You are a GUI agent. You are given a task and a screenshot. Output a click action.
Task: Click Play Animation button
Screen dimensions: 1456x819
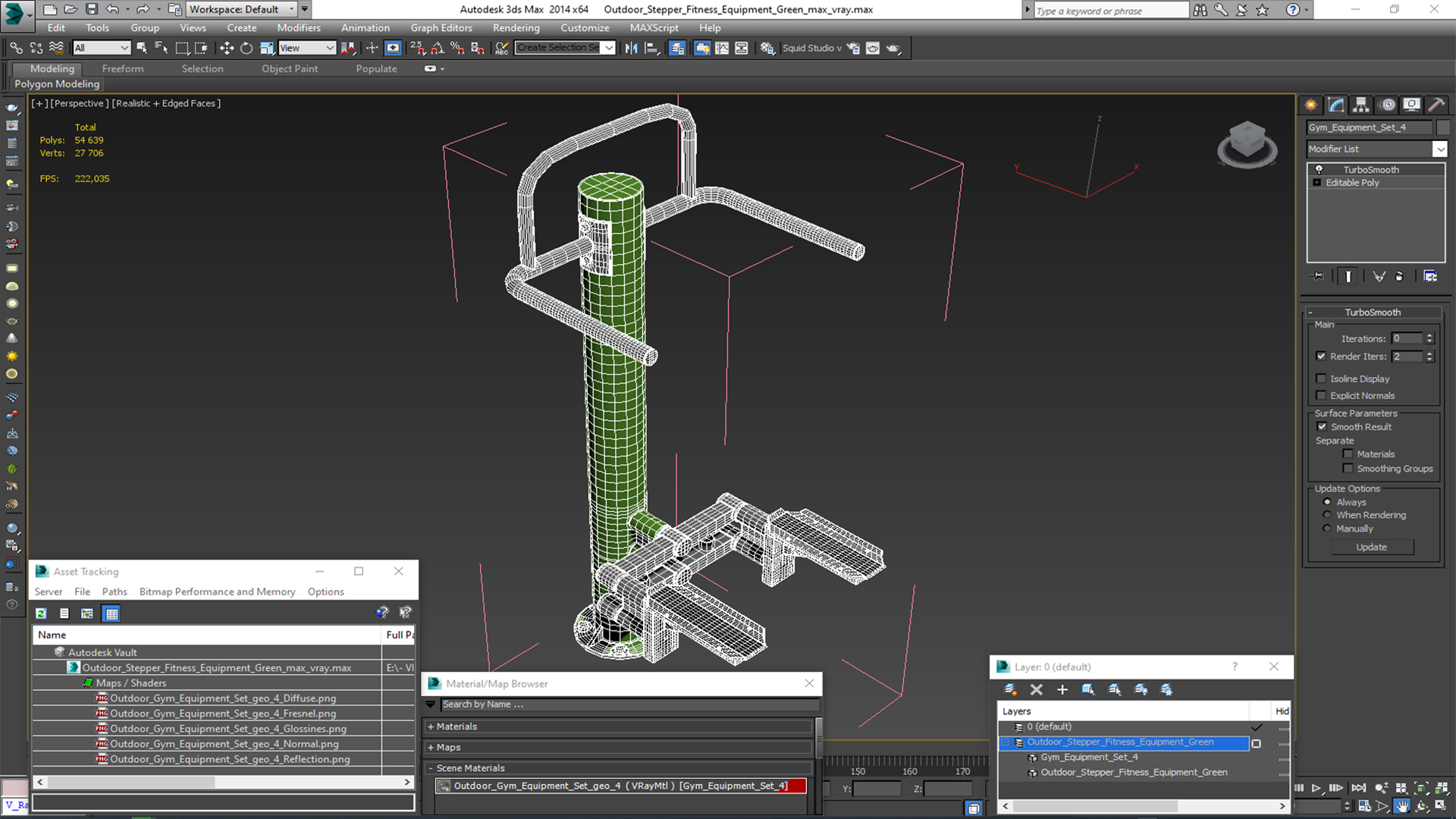coord(1316,789)
